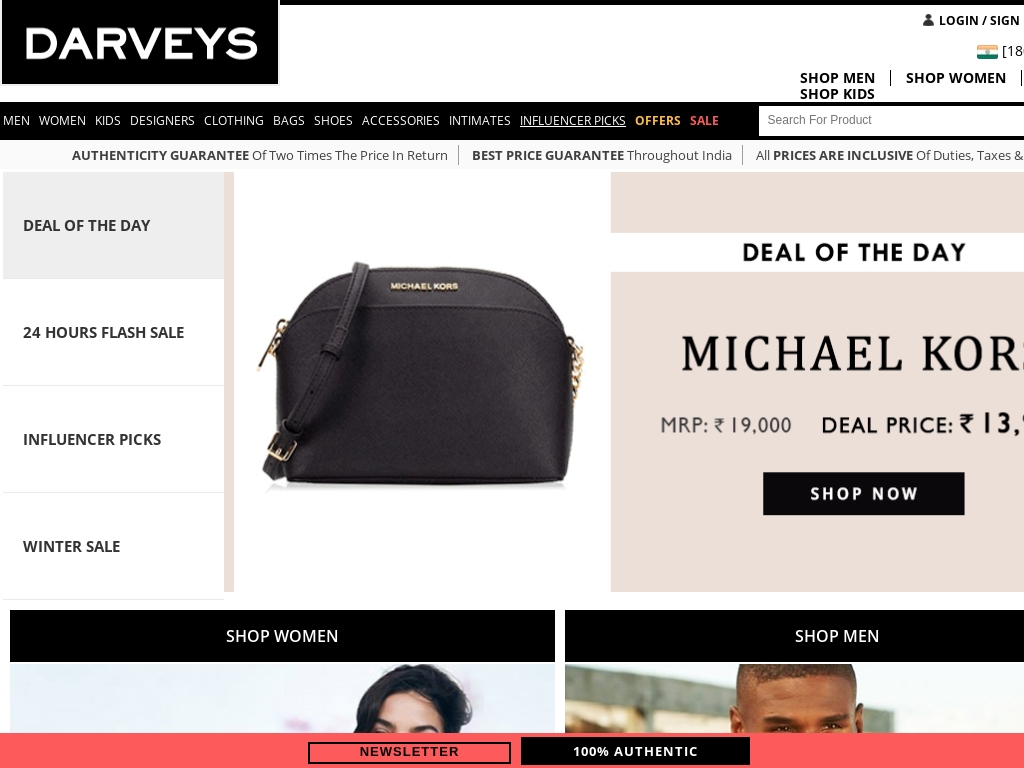Switch to the Winter Sale tab

pyautogui.click(x=114, y=547)
